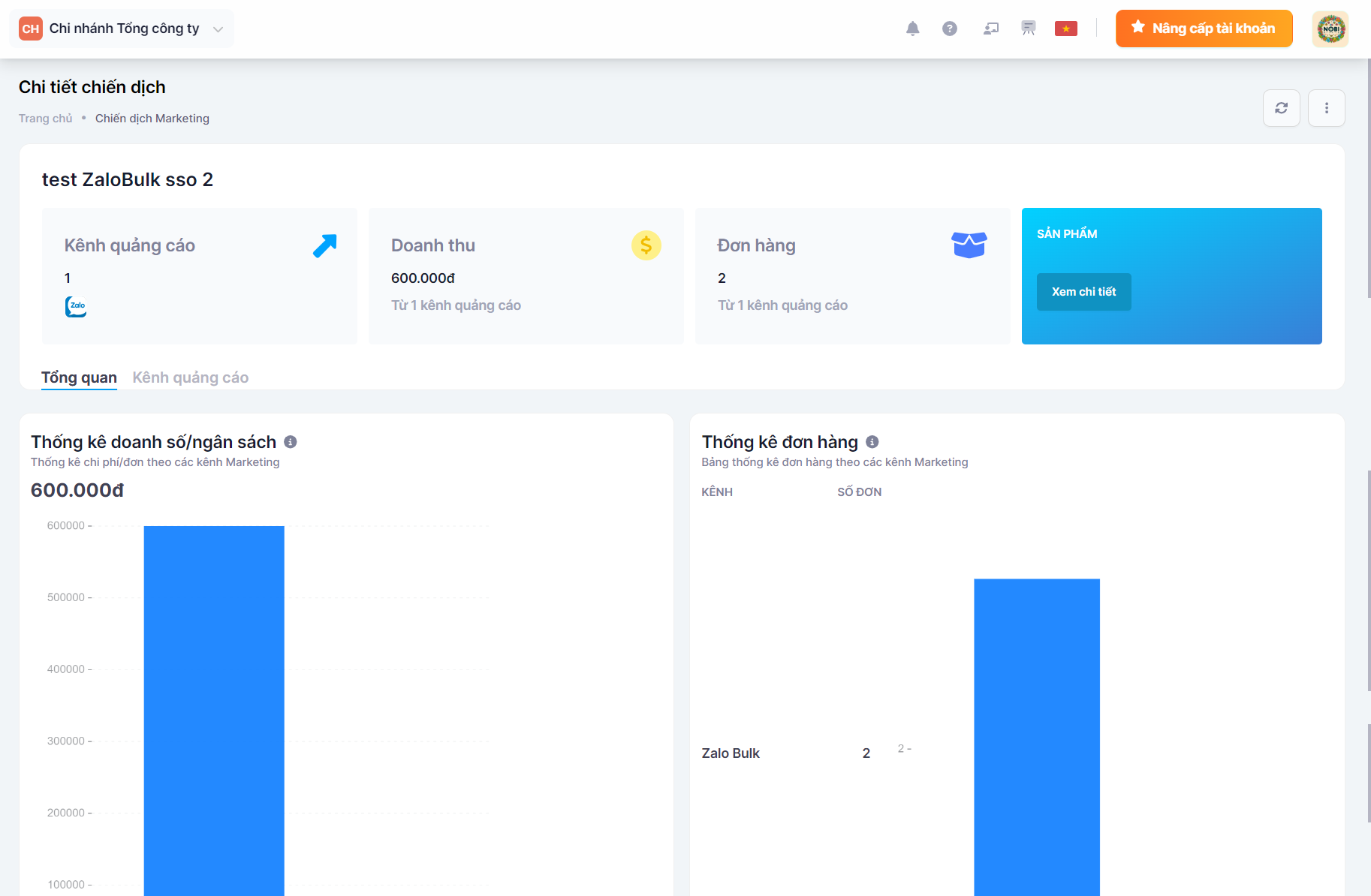This screenshot has height=896, width=1371.
Task: Open the notifications bell
Action: (x=912, y=29)
